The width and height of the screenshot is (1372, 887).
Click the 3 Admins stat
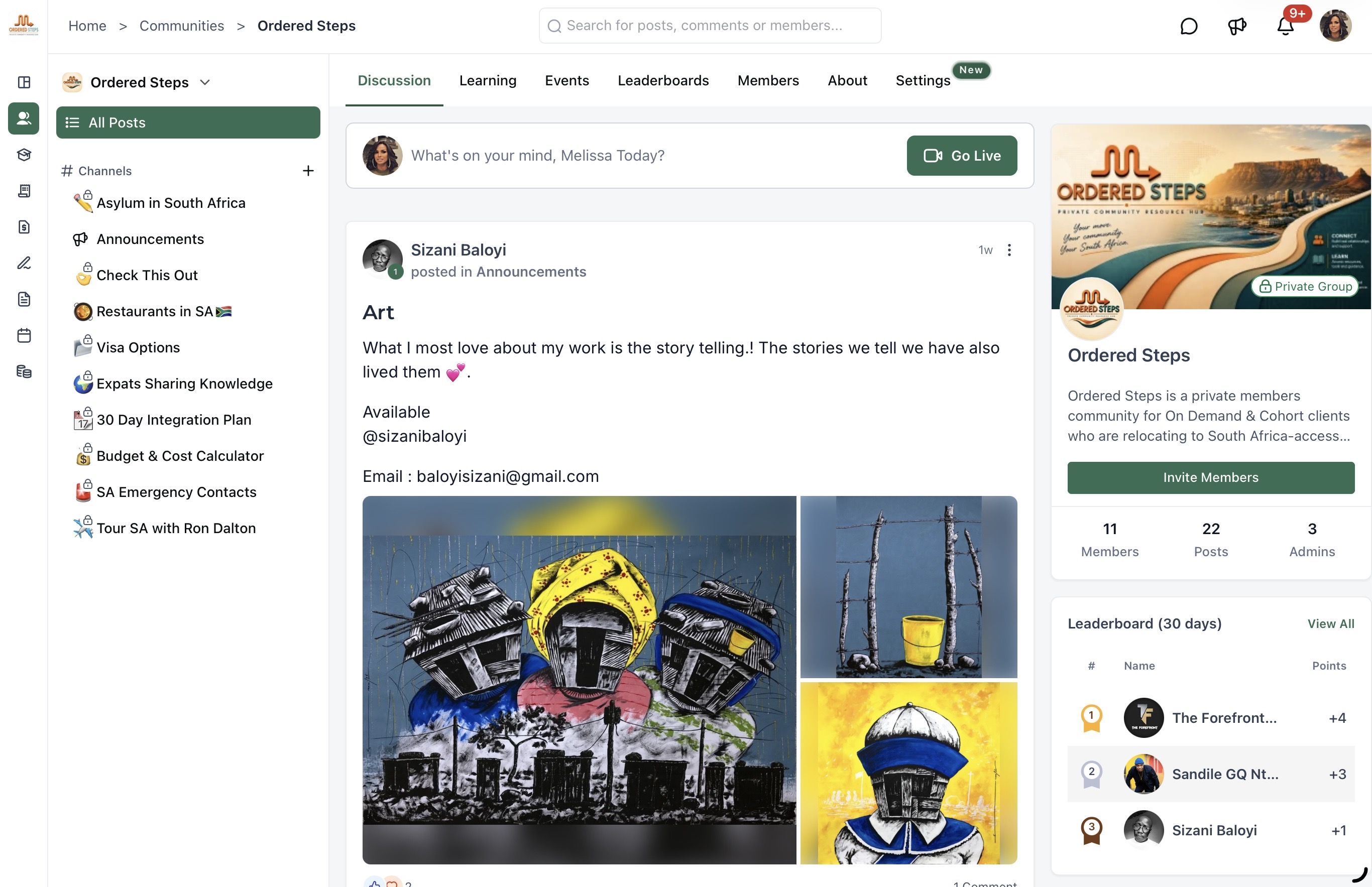pos(1312,540)
